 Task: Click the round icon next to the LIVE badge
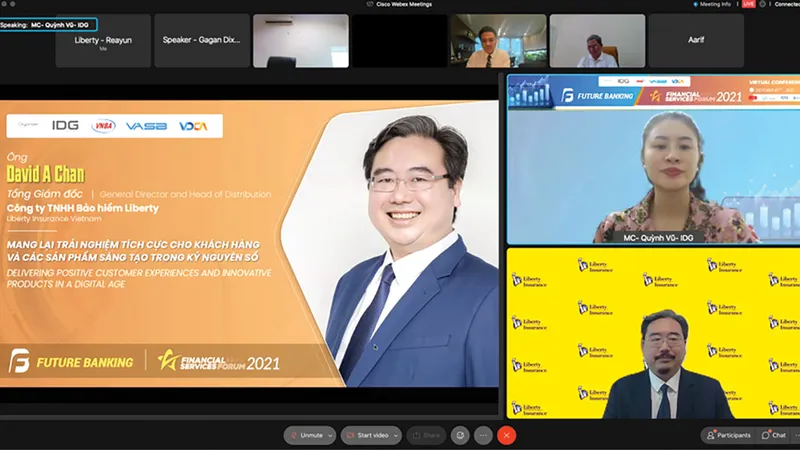(x=762, y=4)
